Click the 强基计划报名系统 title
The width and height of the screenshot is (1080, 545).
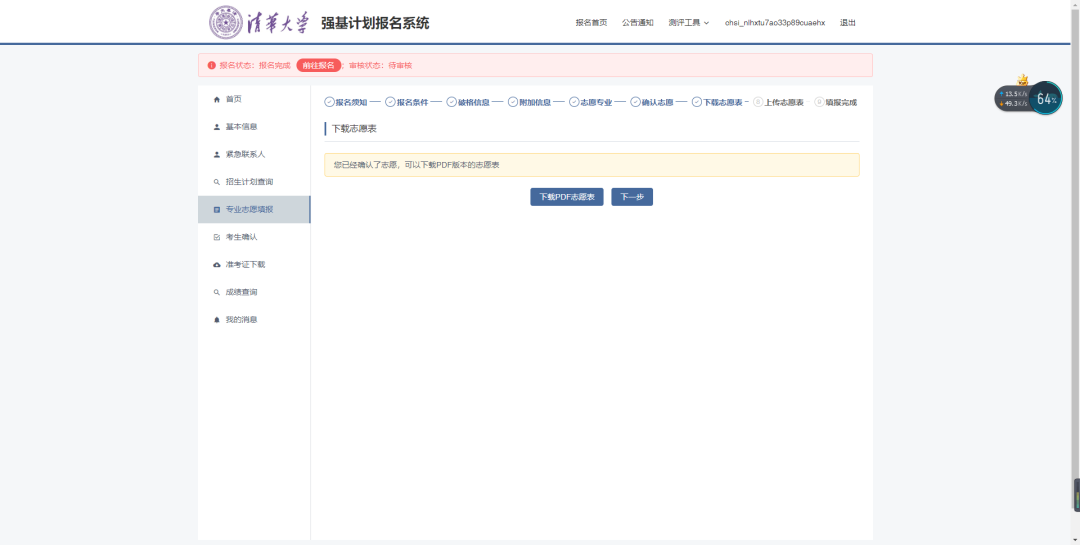375,23
